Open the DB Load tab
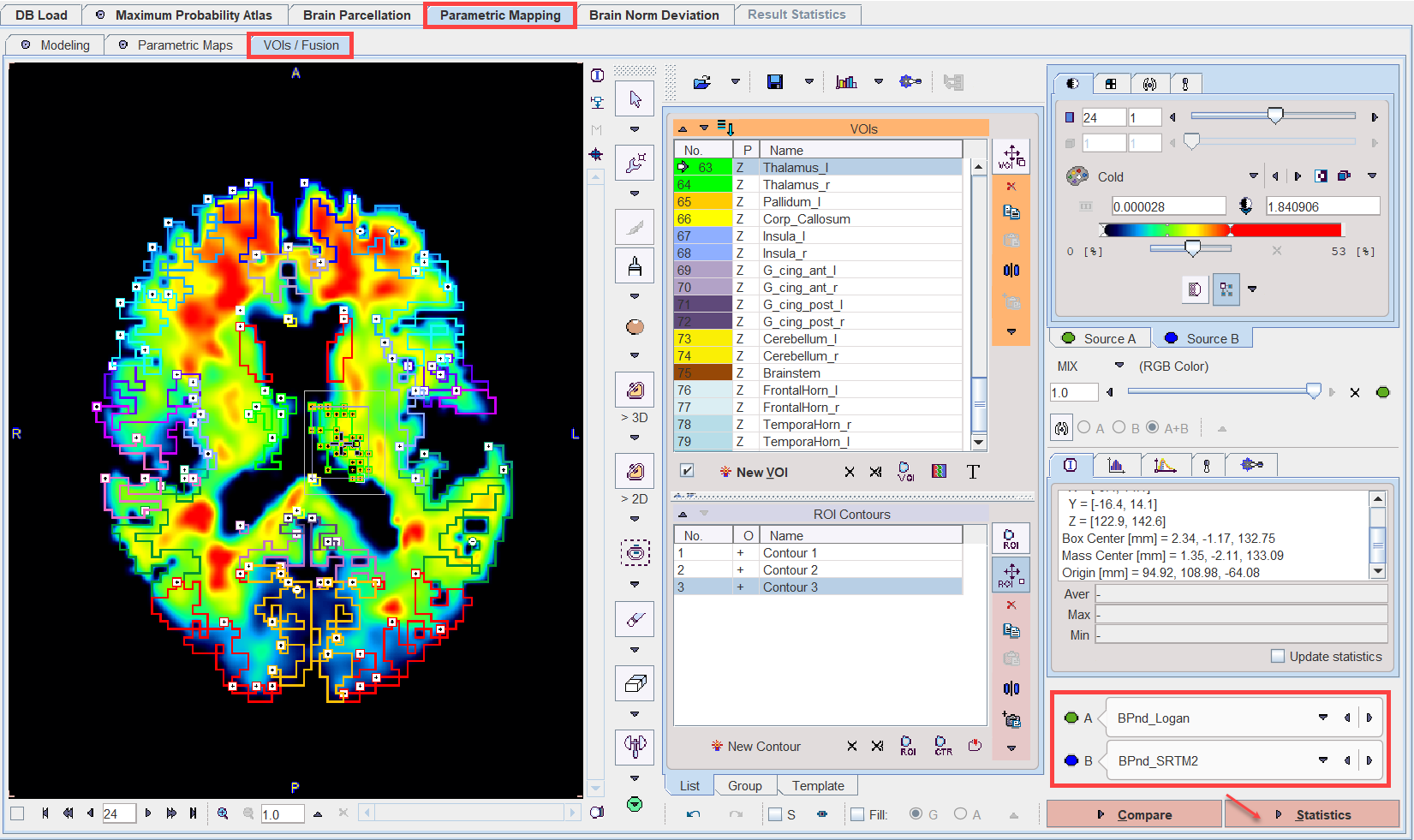 click(x=41, y=15)
